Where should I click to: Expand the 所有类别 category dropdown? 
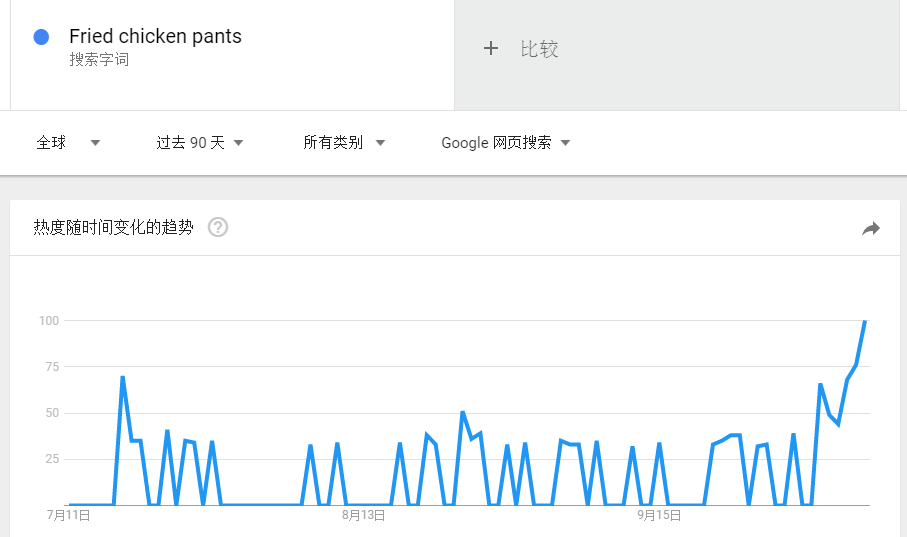pyautogui.click(x=344, y=142)
